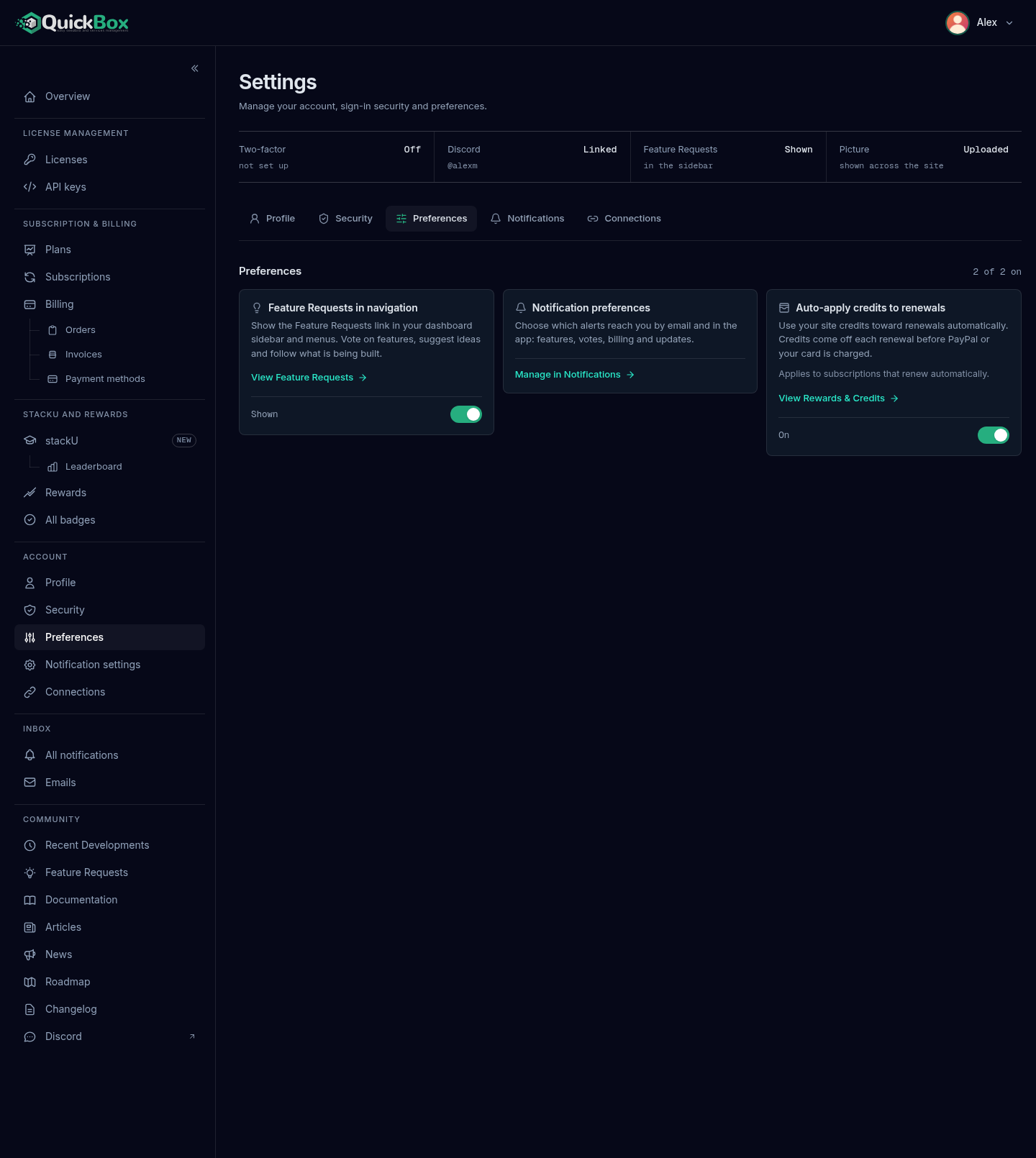Click the Rewards icon in sidebar
1036x1158 pixels.
click(30, 493)
